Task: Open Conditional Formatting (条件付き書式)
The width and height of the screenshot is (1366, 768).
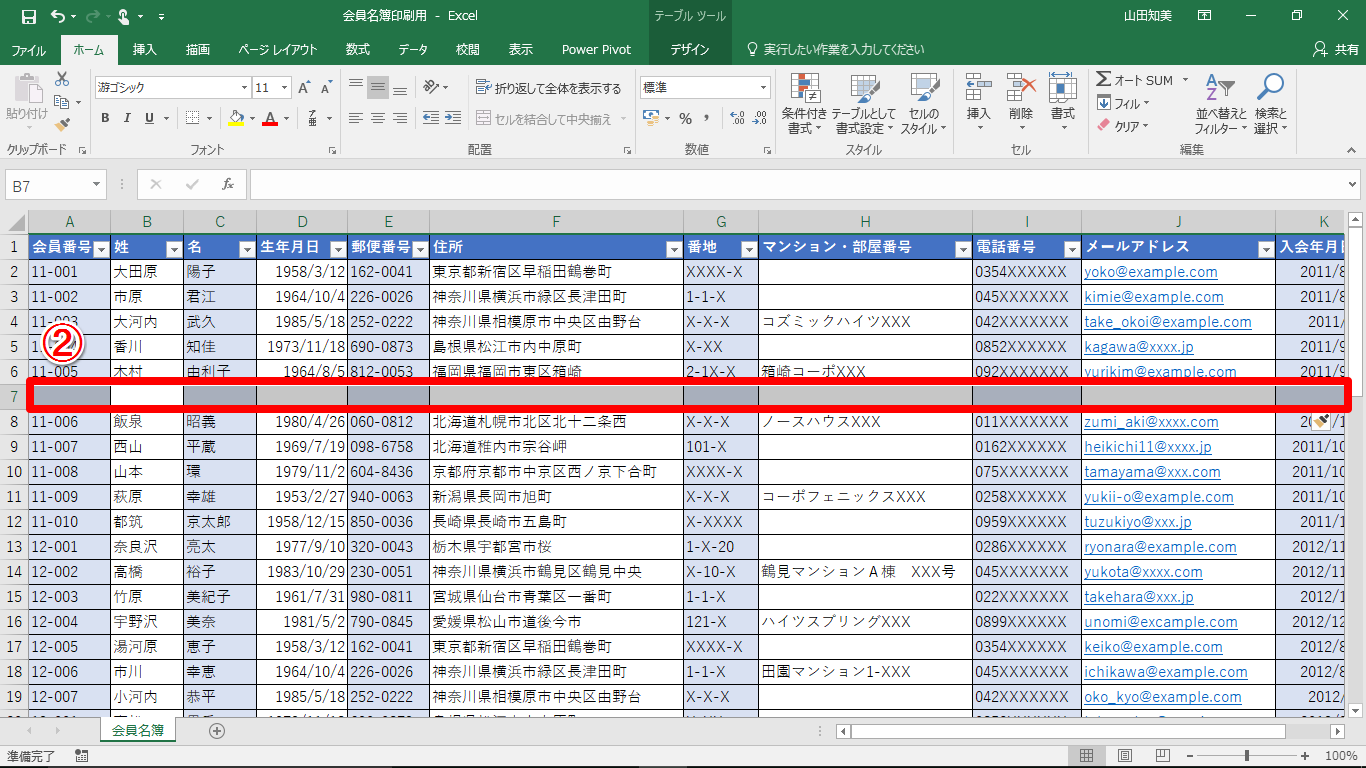Action: [x=805, y=104]
